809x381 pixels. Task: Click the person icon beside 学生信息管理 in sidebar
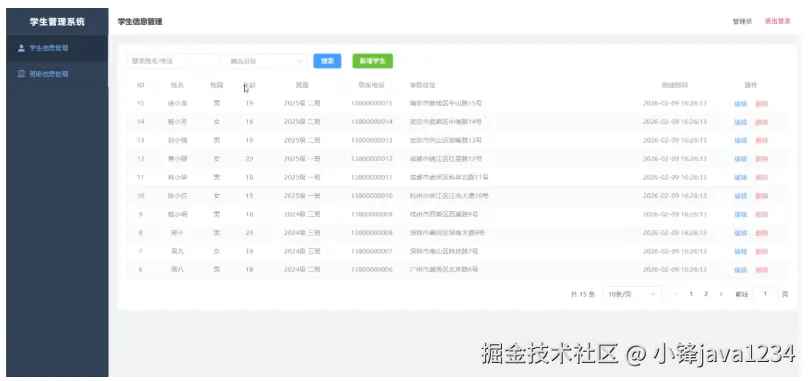(x=21, y=48)
